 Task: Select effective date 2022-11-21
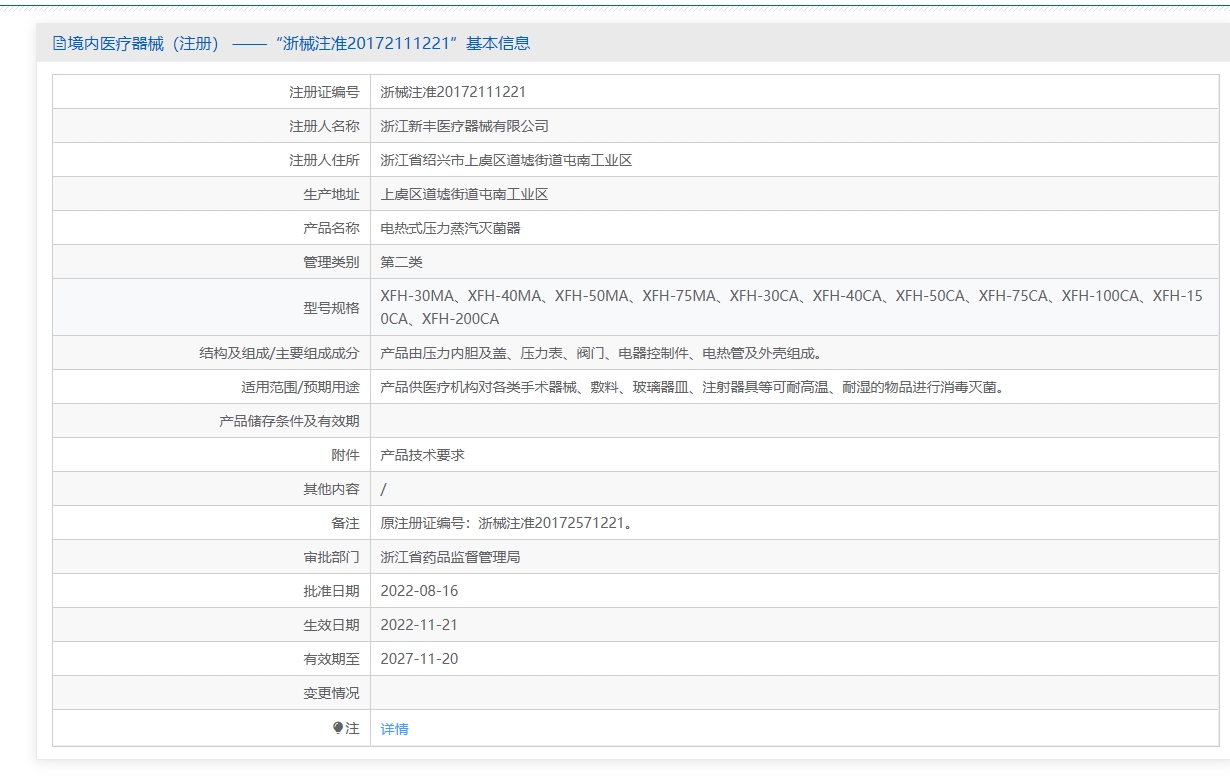point(419,625)
